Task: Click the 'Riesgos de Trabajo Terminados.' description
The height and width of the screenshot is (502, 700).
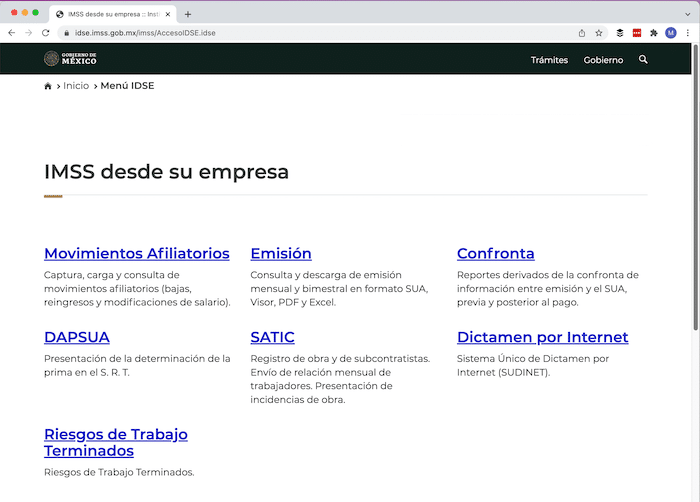Action: (x=119, y=472)
